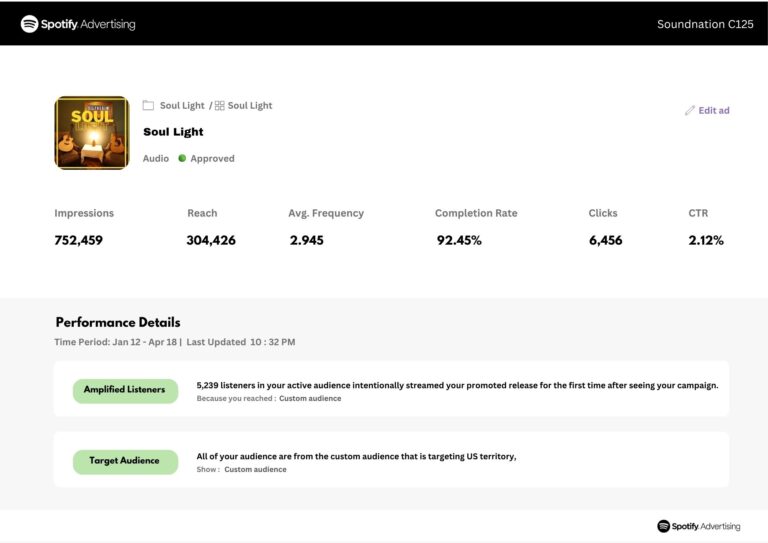Click the Reach metric label
Screen dimensions: 768x543
pyautogui.click(x=202, y=213)
